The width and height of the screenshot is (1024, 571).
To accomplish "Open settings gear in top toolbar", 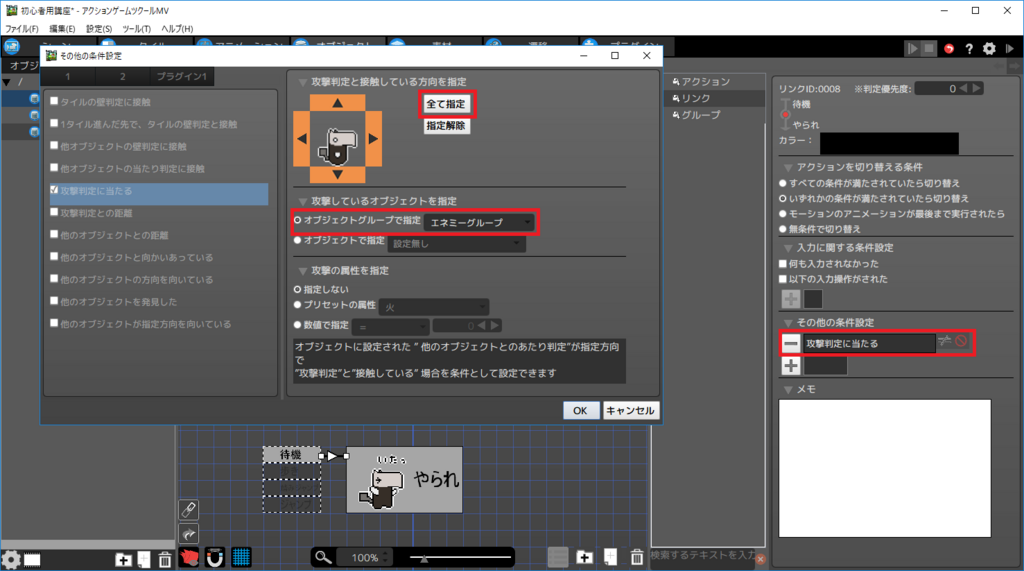I will (989, 48).
